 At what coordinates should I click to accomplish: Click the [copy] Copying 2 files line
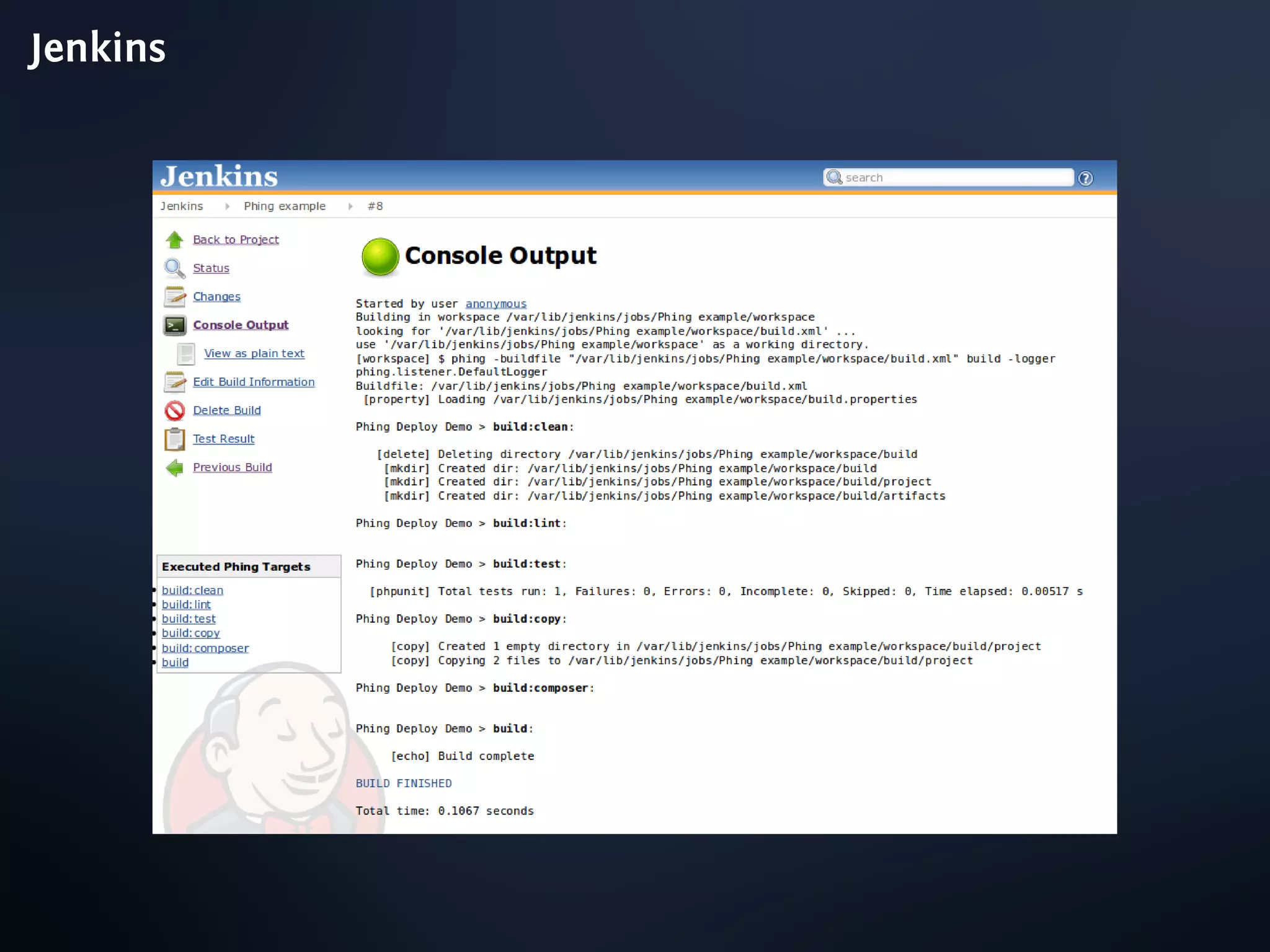[x=682, y=661]
